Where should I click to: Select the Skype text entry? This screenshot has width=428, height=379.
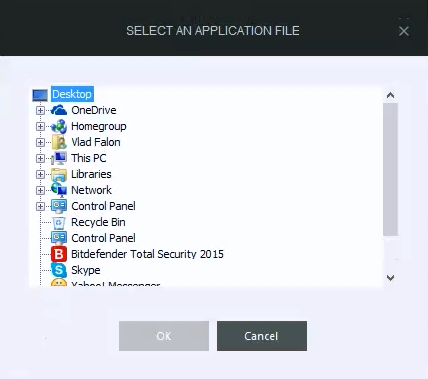coord(86,270)
